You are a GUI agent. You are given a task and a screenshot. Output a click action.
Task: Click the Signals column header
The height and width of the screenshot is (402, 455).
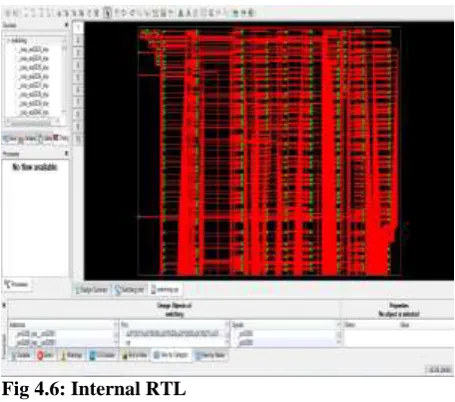pyautogui.click(x=283, y=325)
